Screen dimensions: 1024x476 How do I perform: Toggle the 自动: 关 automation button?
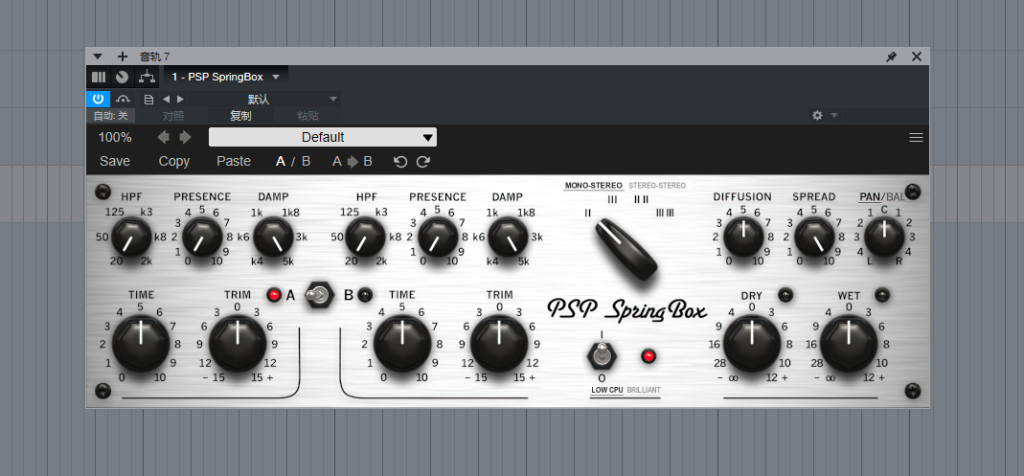pos(111,116)
